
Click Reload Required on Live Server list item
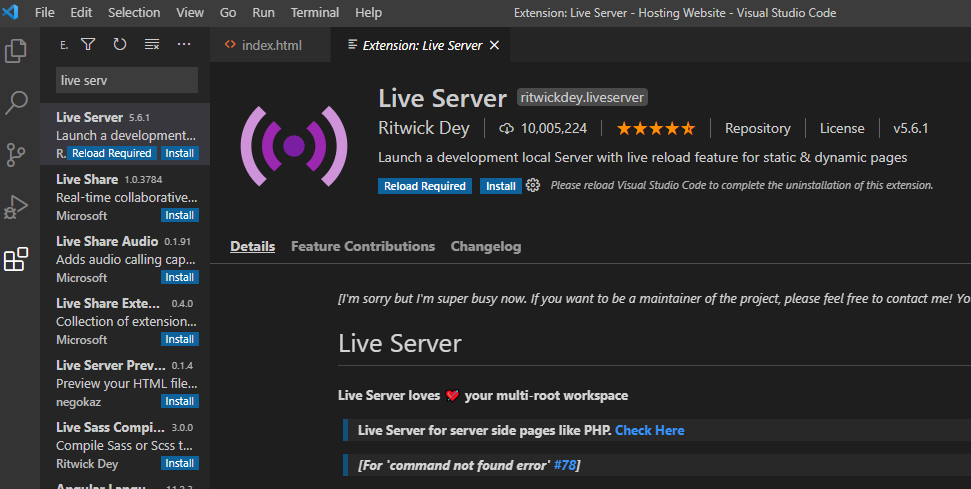pyautogui.click(x=111, y=153)
